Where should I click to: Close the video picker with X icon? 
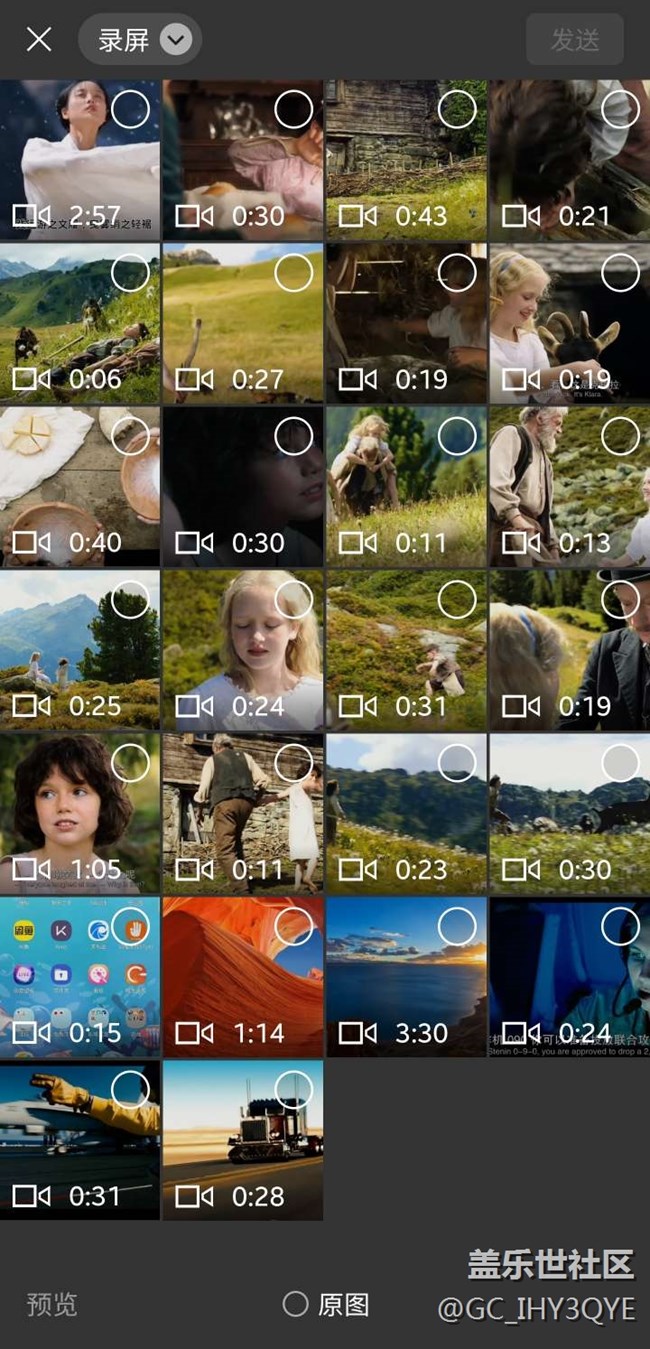tap(39, 39)
